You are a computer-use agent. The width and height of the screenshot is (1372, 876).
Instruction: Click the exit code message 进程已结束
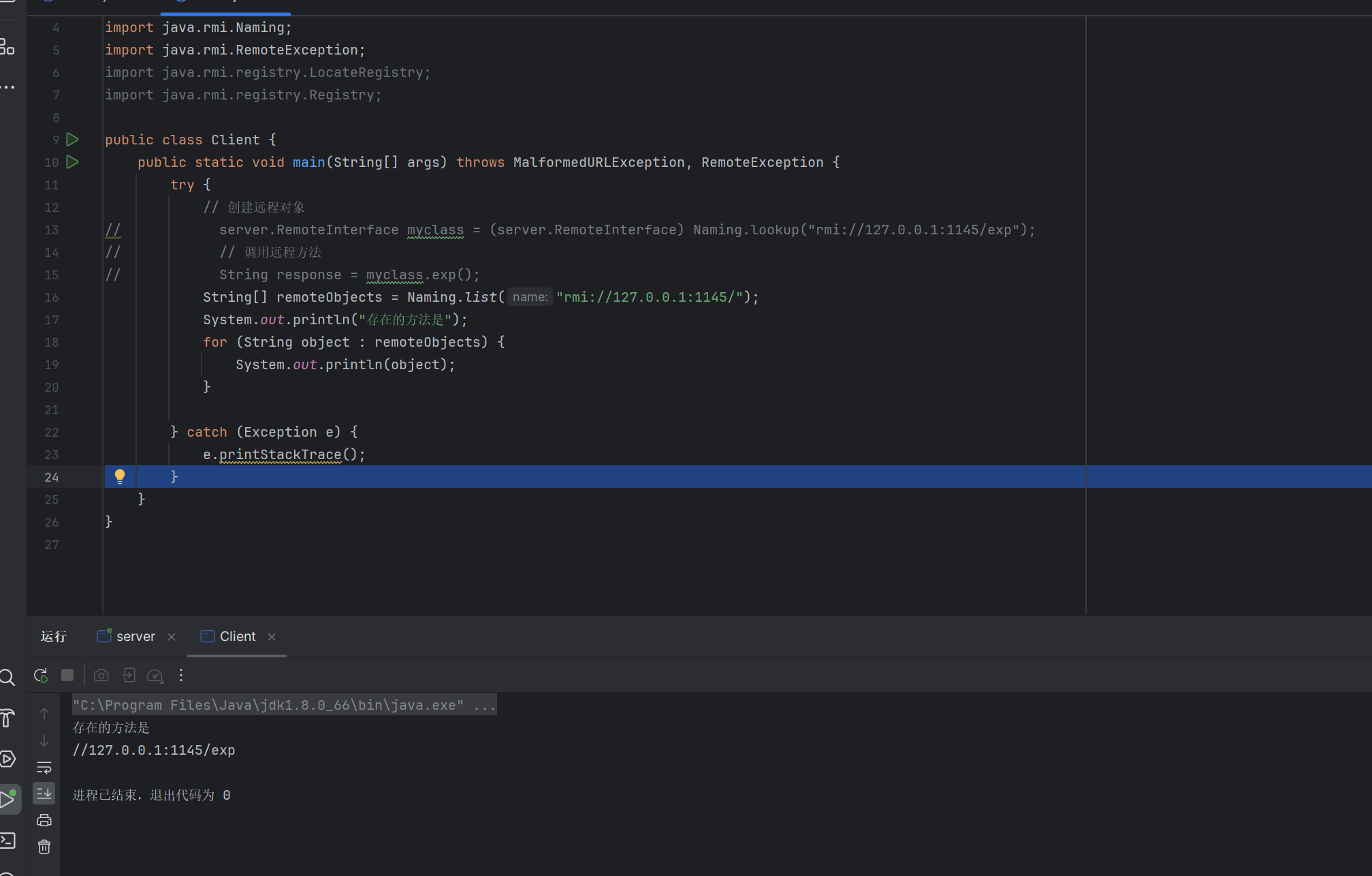click(x=151, y=795)
